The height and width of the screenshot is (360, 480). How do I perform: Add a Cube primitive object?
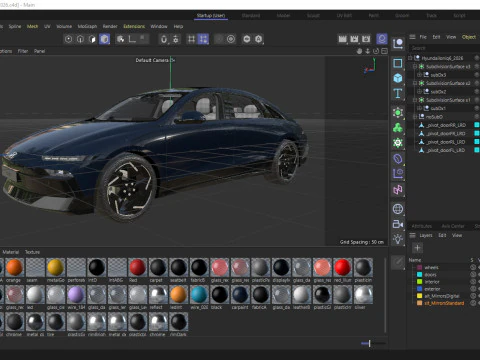coord(398,78)
